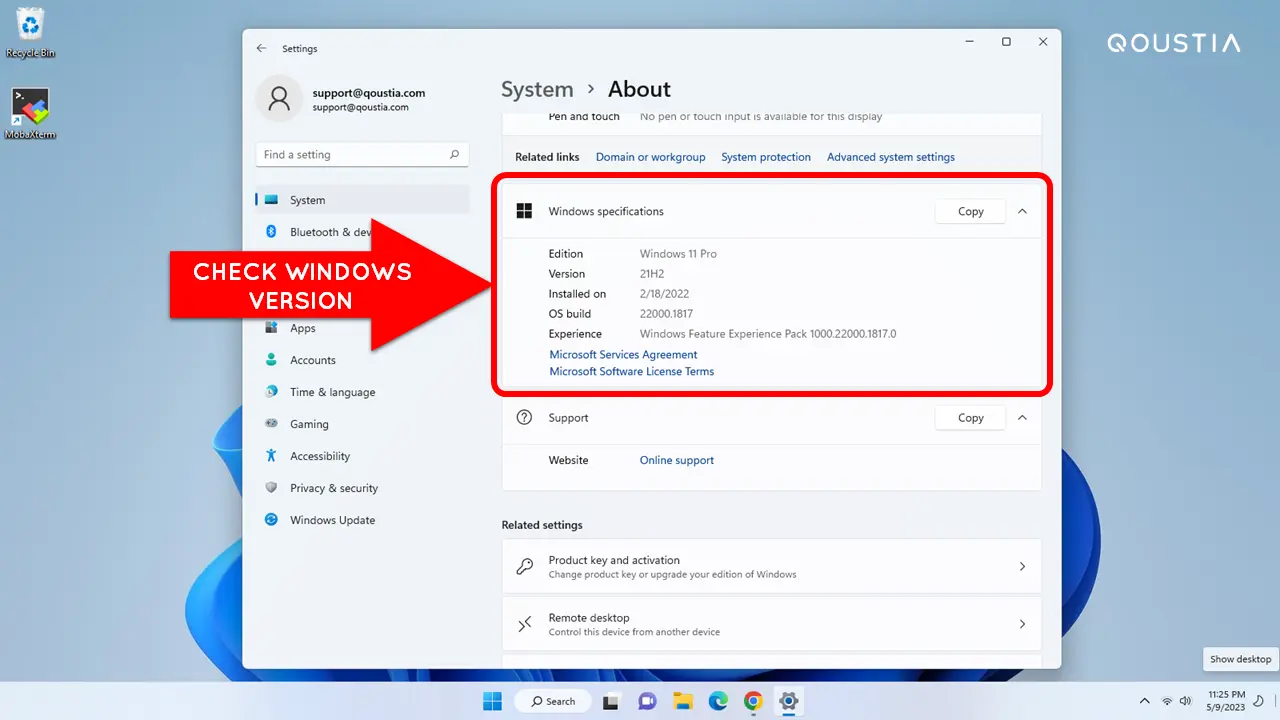The width and height of the screenshot is (1280, 720).
Task: Launch Microsoft Edge from the taskbar
Action: tap(718, 701)
